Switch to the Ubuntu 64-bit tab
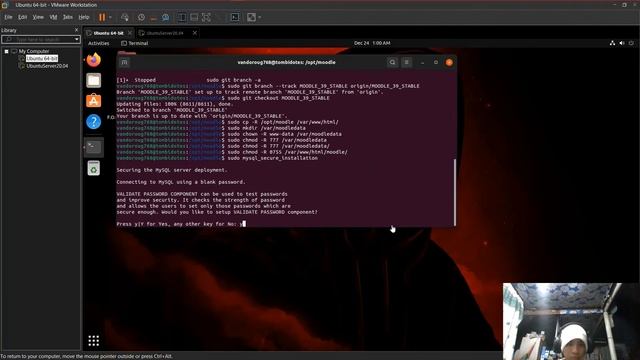Screen dimensions: 640x360 click(108, 33)
